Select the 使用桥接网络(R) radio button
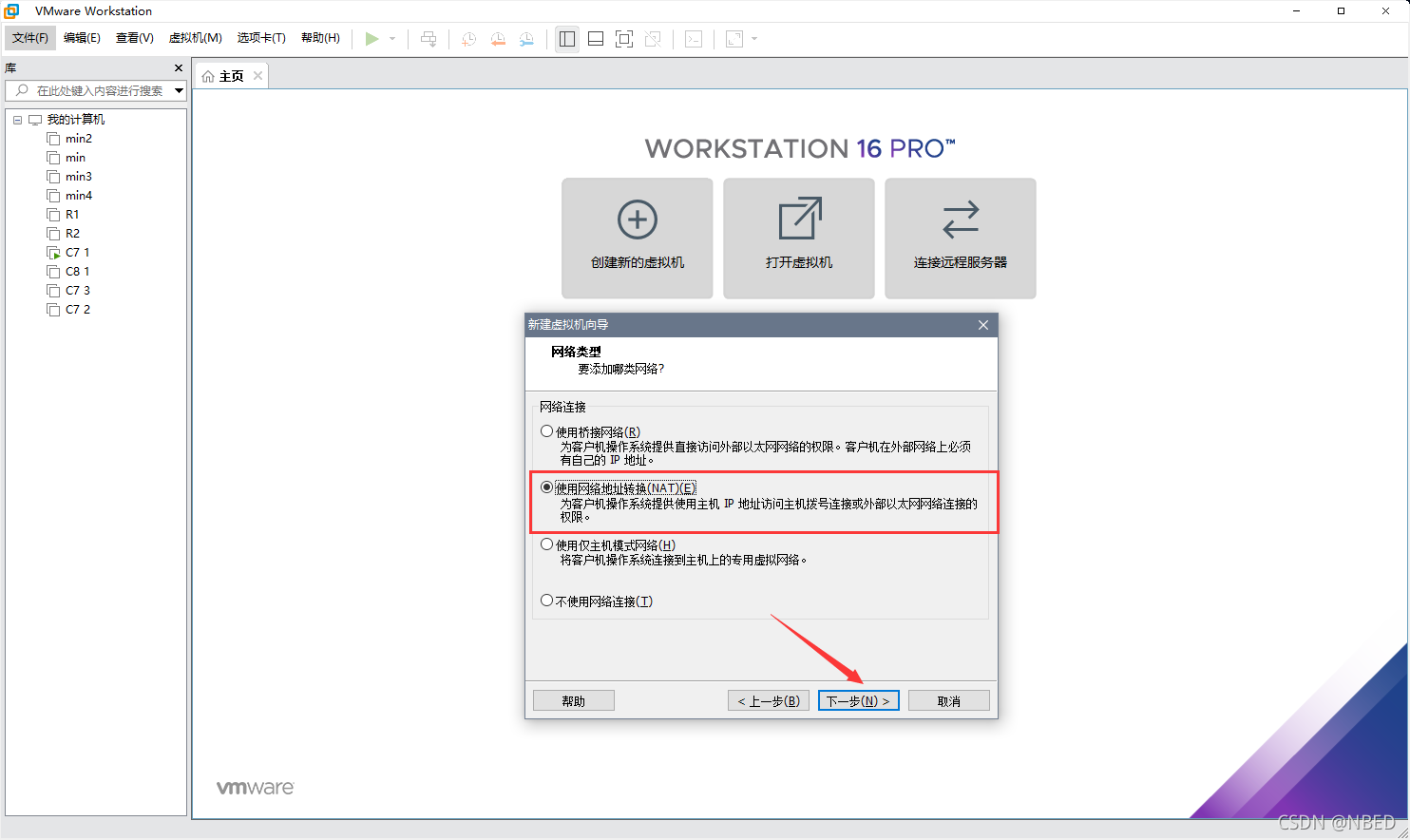The width and height of the screenshot is (1410, 840). point(547,431)
